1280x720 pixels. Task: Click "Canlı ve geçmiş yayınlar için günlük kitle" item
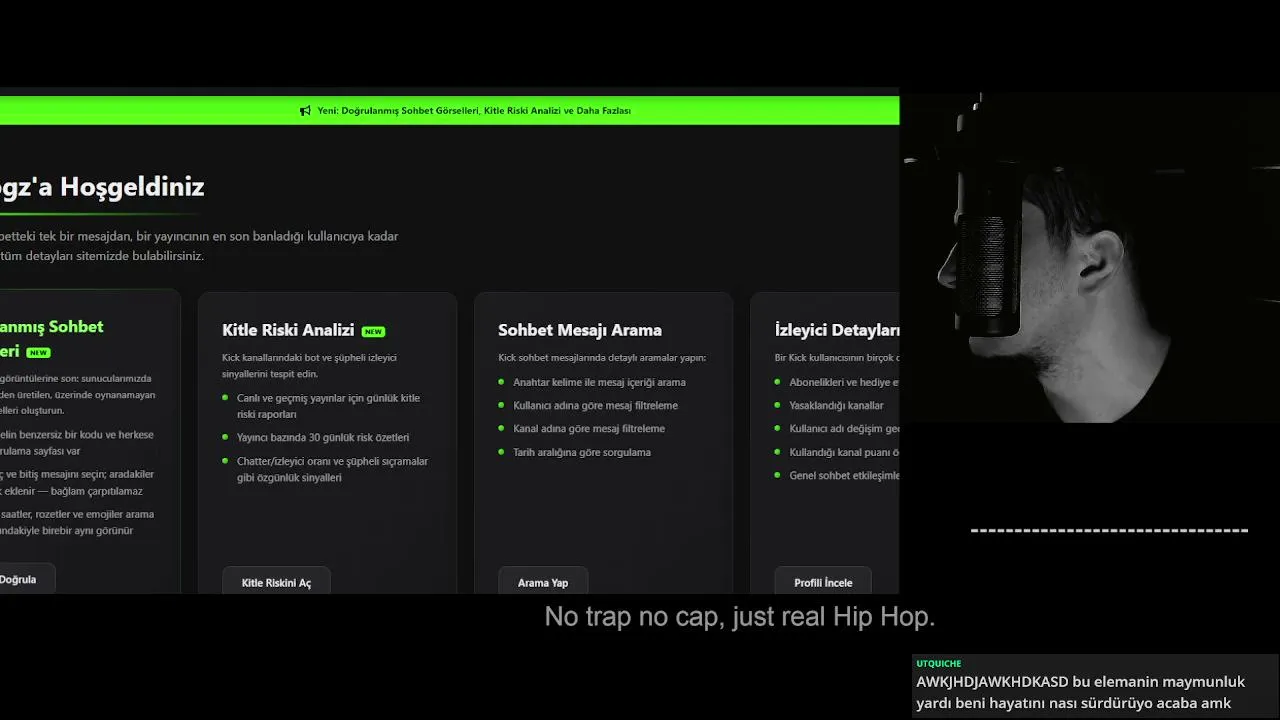click(x=328, y=406)
